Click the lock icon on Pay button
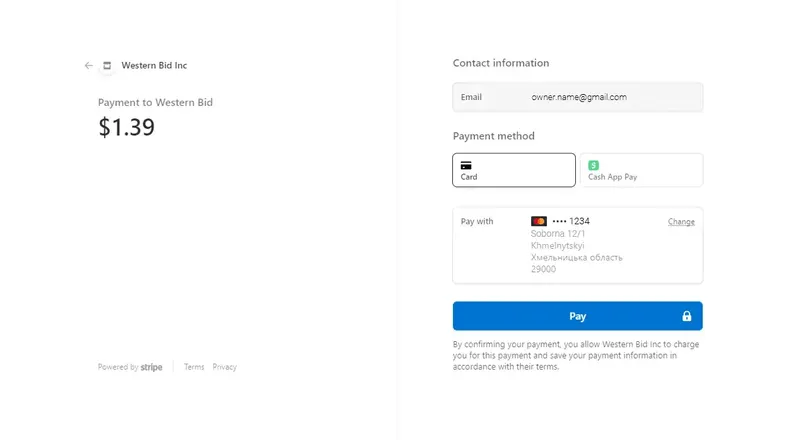 tap(687, 316)
